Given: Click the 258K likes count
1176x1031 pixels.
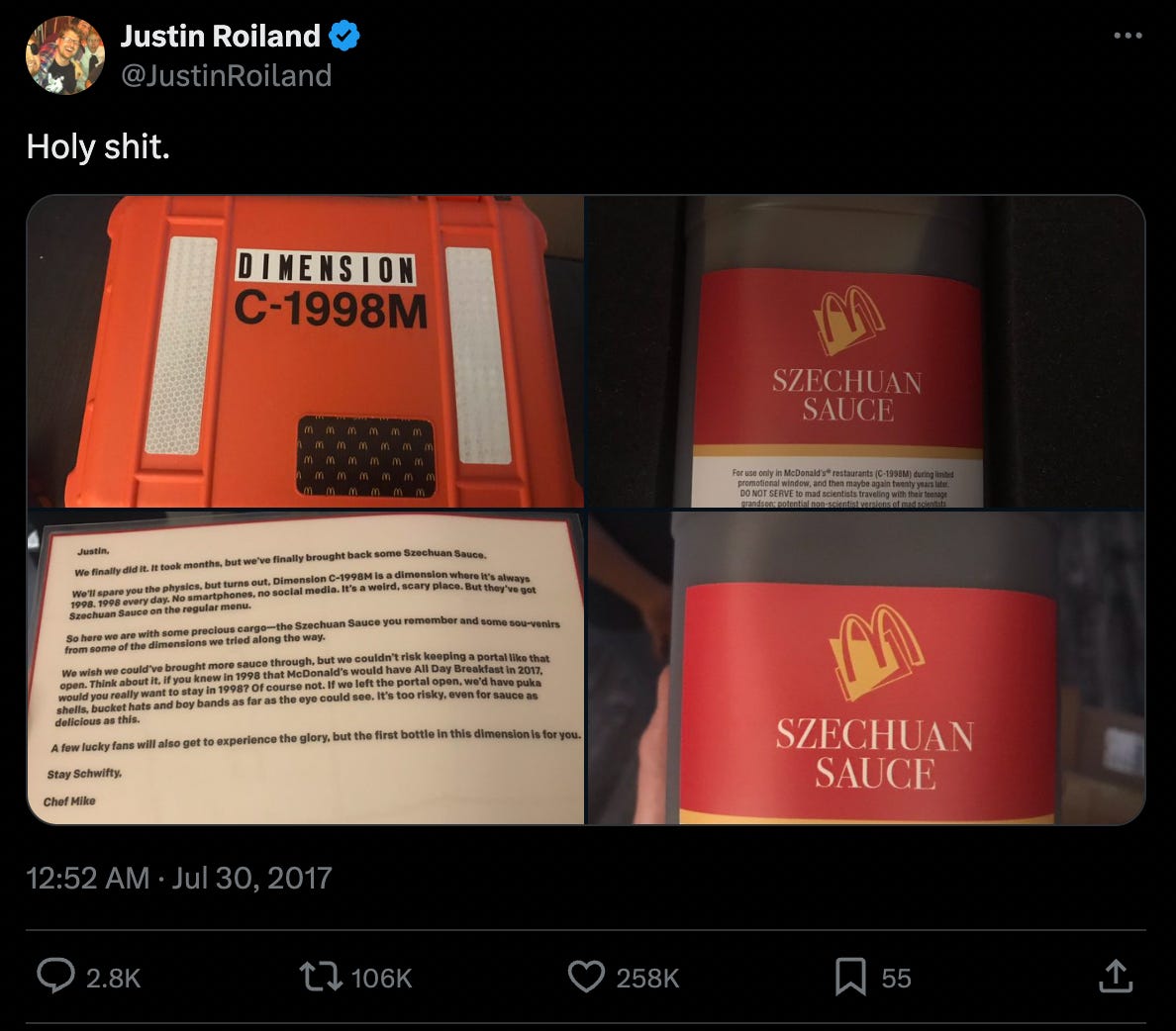Looking at the screenshot, I should [647, 978].
